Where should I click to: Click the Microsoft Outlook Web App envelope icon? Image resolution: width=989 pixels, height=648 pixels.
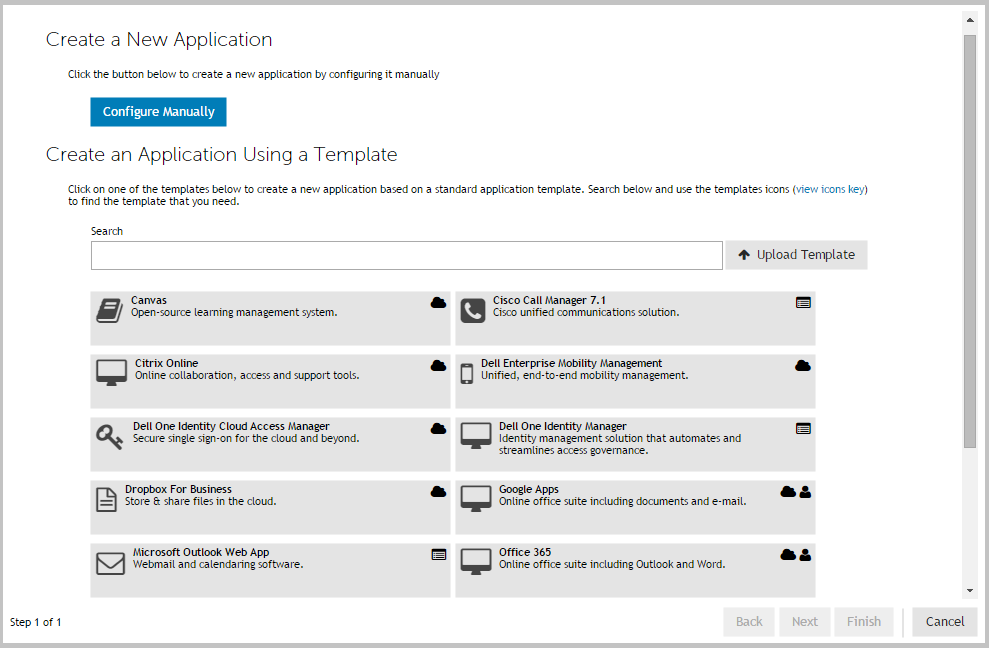[x=110, y=563]
